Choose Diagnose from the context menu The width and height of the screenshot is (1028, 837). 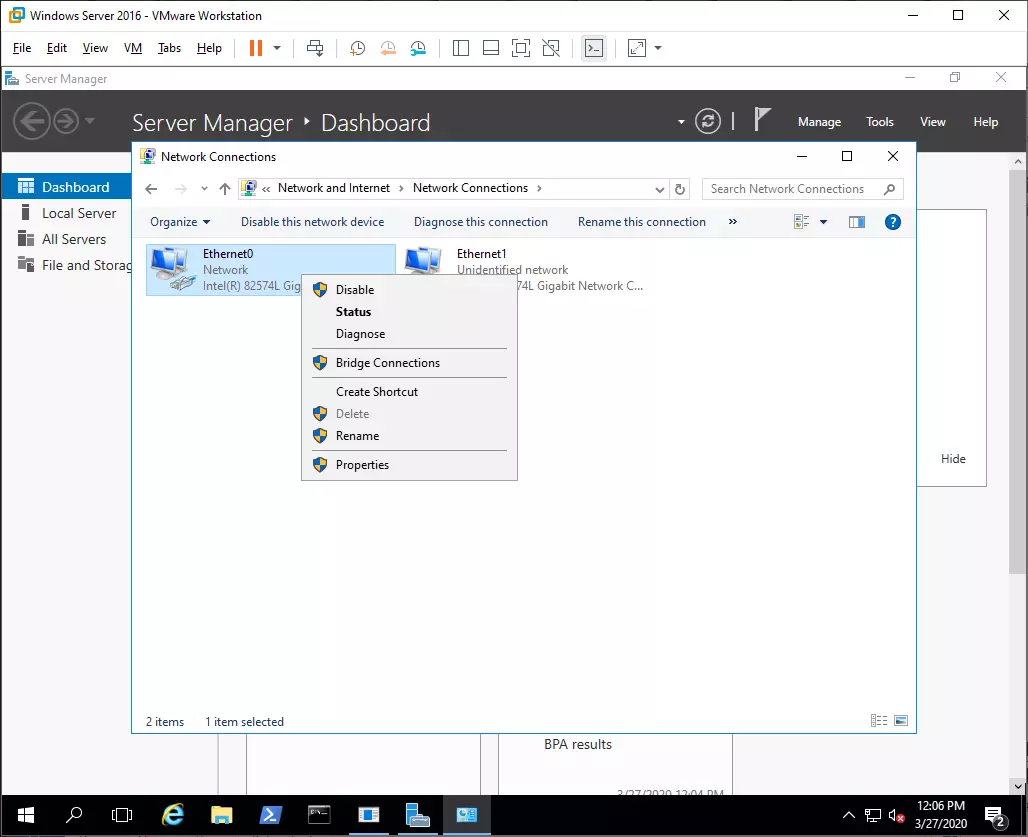pos(409,334)
